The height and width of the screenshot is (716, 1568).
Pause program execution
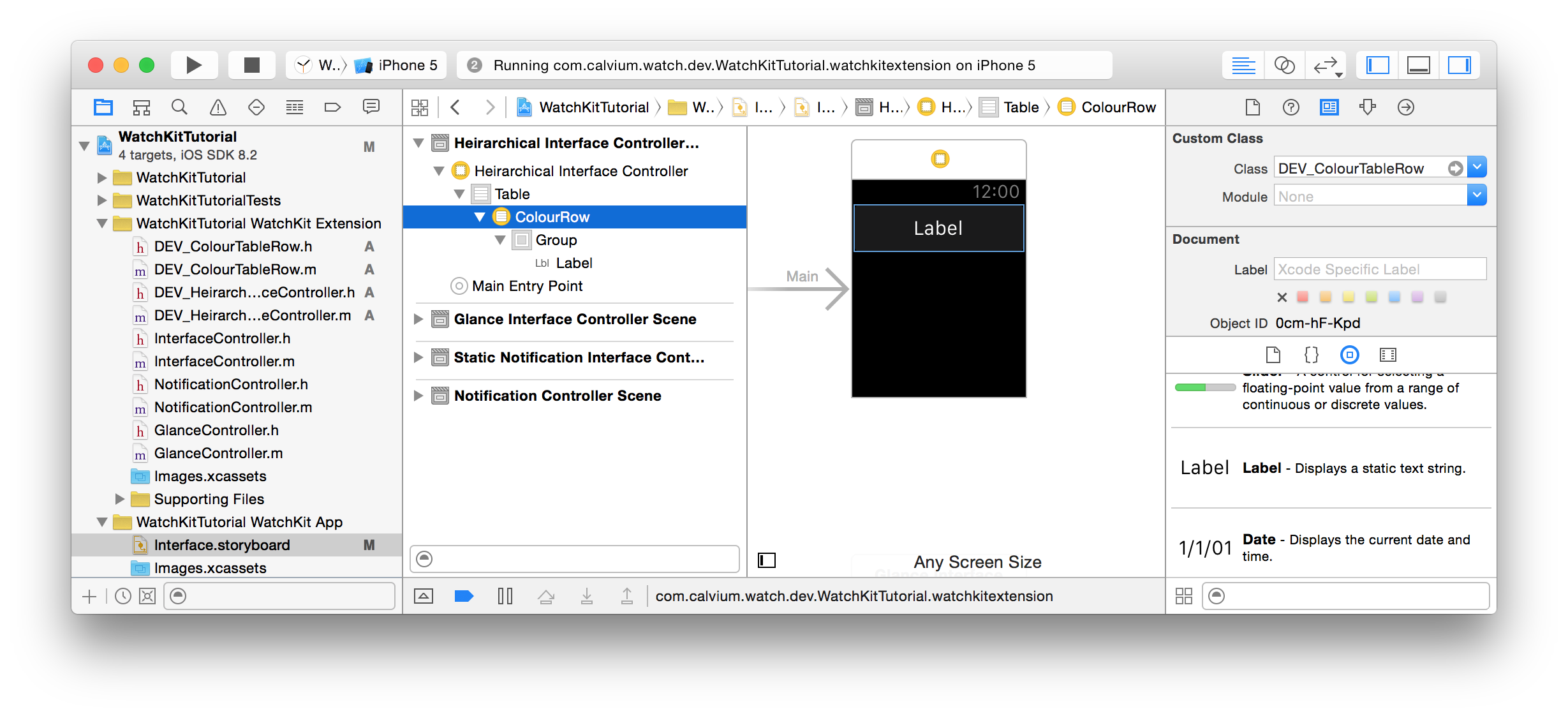(505, 596)
